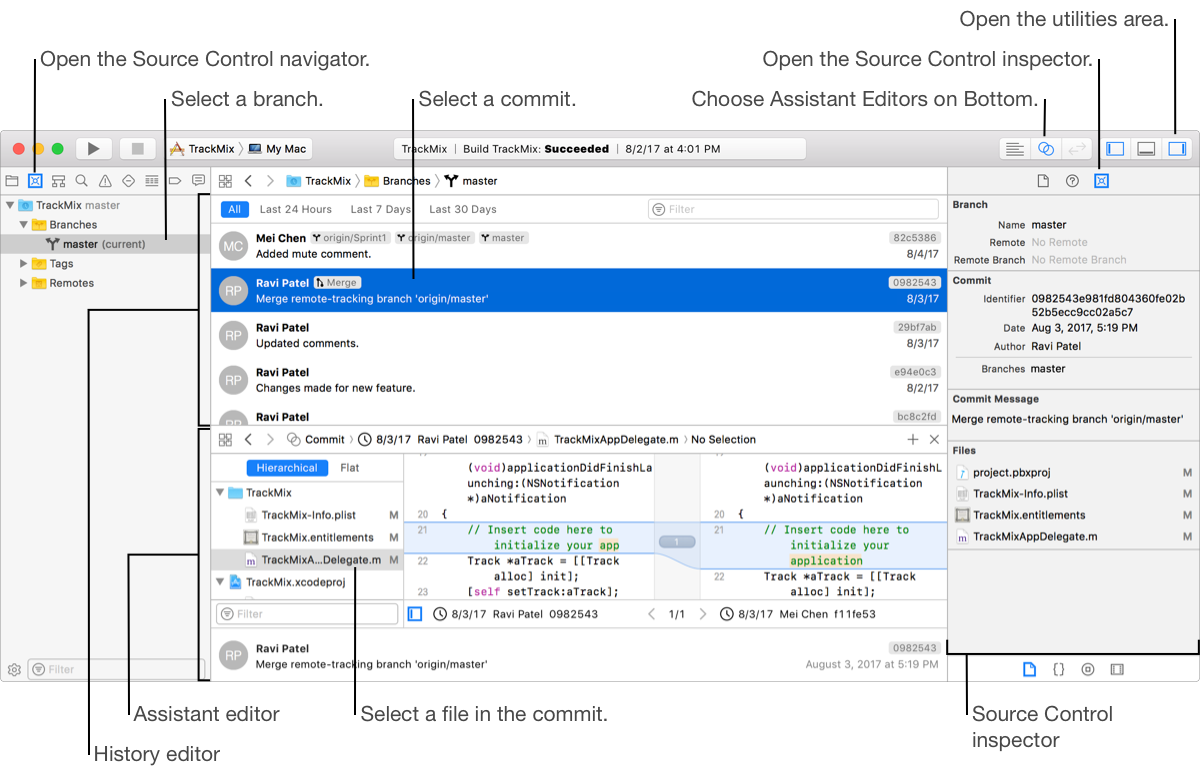Click the change marker 1 between diffs

(677, 542)
